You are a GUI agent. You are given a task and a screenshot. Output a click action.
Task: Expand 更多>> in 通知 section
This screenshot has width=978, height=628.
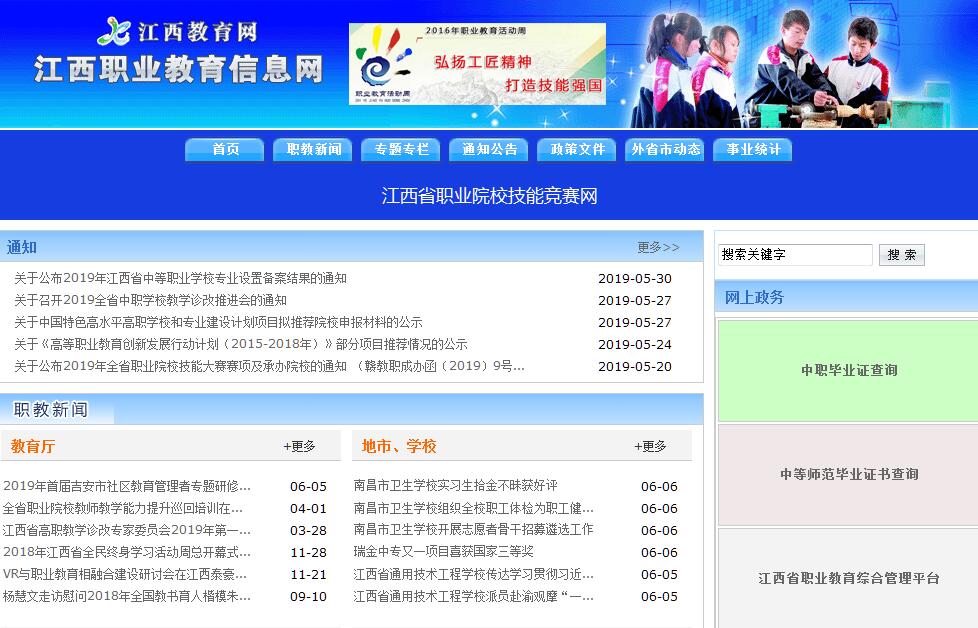click(x=658, y=247)
